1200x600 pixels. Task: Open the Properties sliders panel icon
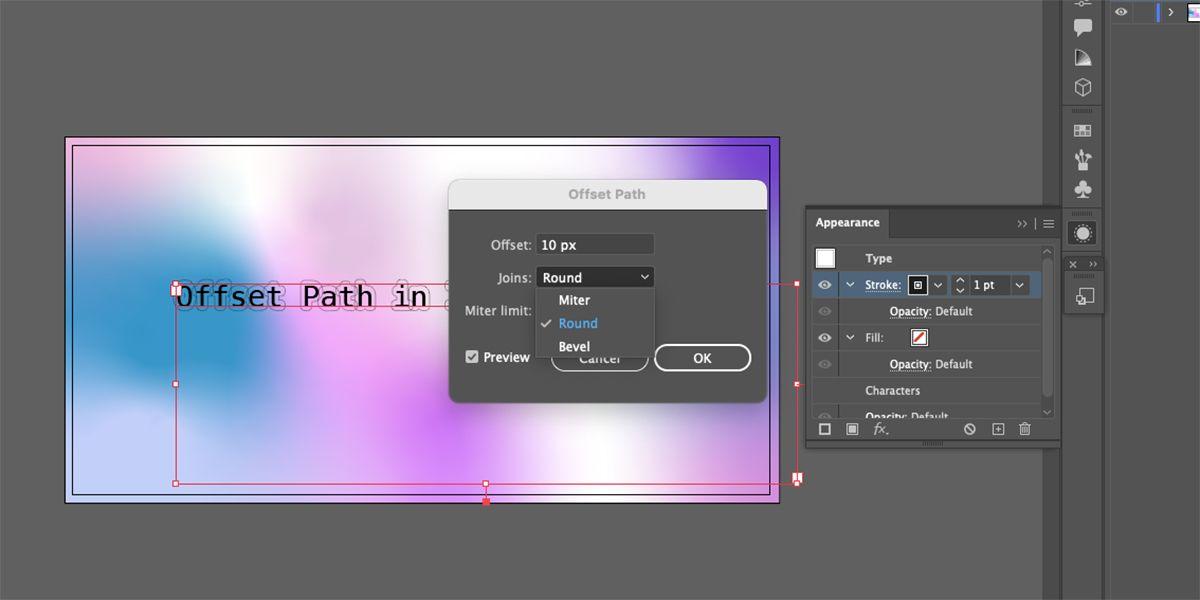point(1082,5)
